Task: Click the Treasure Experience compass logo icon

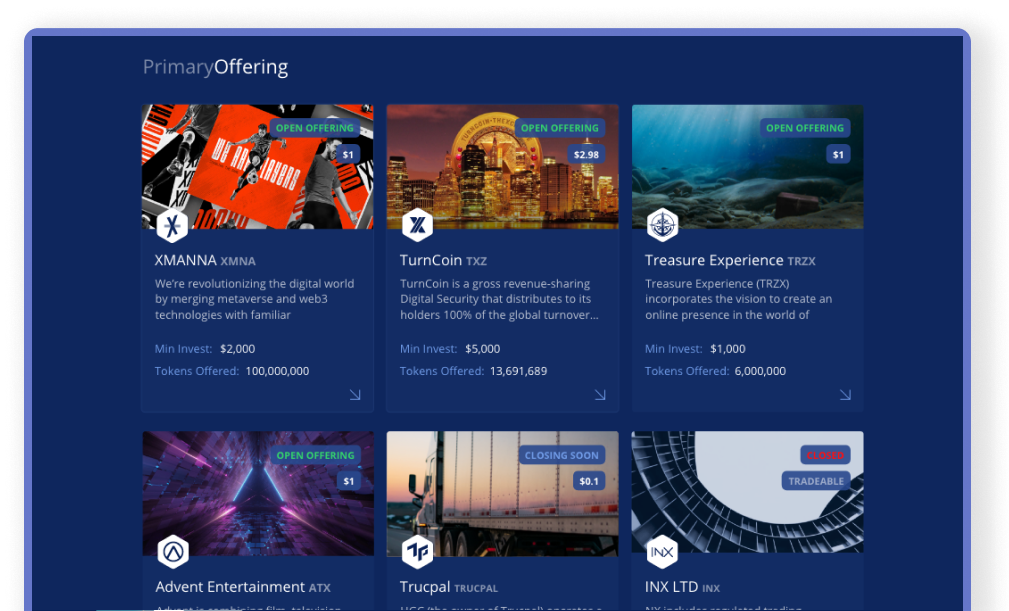Action: pos(662,225)
